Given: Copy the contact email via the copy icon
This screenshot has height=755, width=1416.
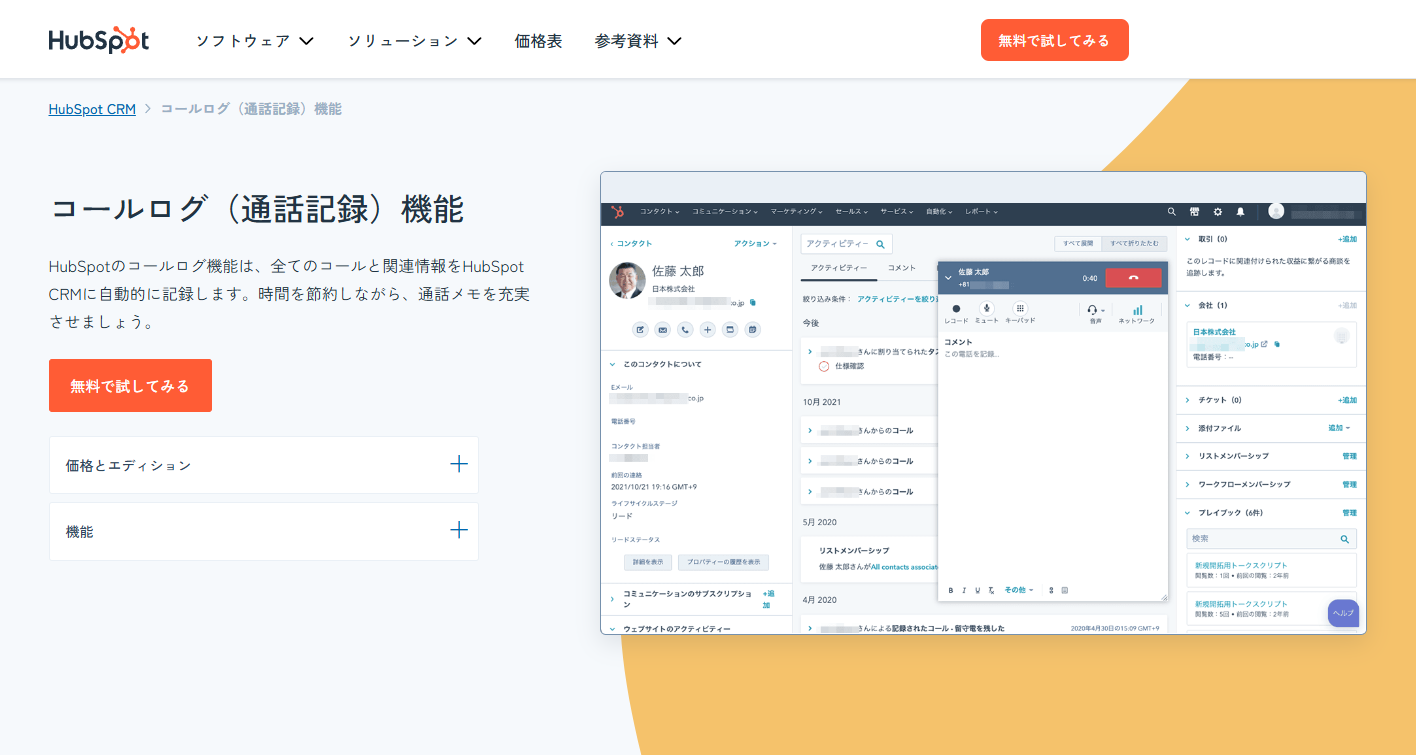Looking at the screenshot, I should 753,301.
